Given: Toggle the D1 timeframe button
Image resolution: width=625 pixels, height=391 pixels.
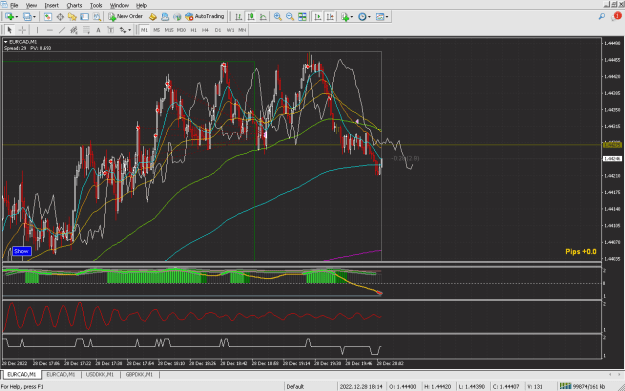Looking at the screenshot, I should pyautogui.click(x=218, y=30).
